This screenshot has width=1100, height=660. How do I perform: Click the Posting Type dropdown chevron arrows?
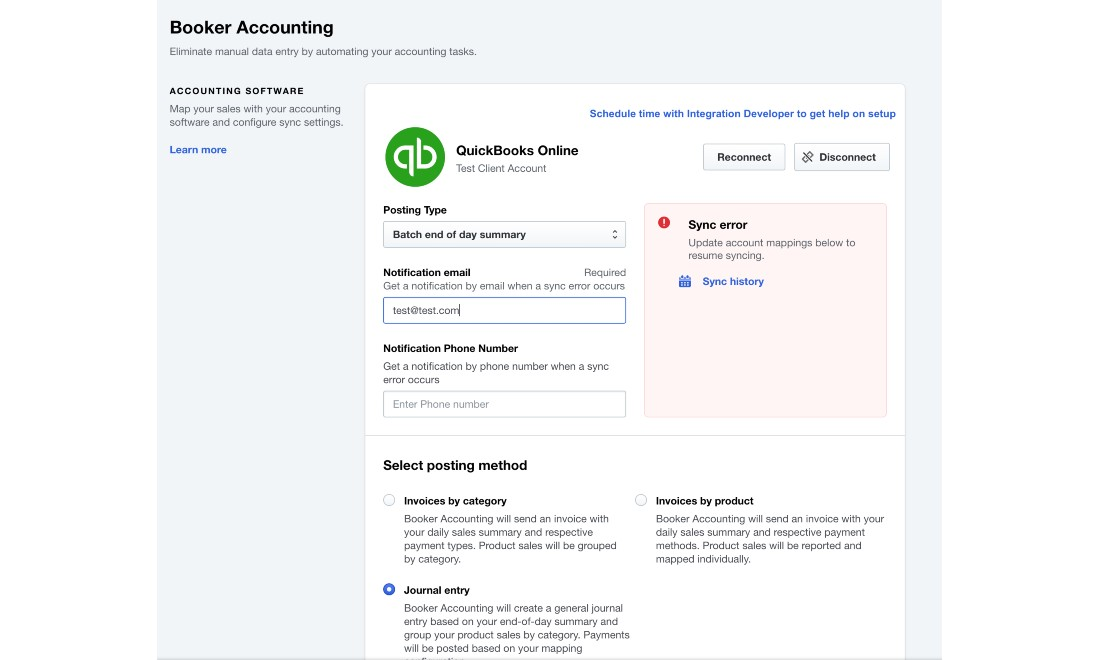615,235
